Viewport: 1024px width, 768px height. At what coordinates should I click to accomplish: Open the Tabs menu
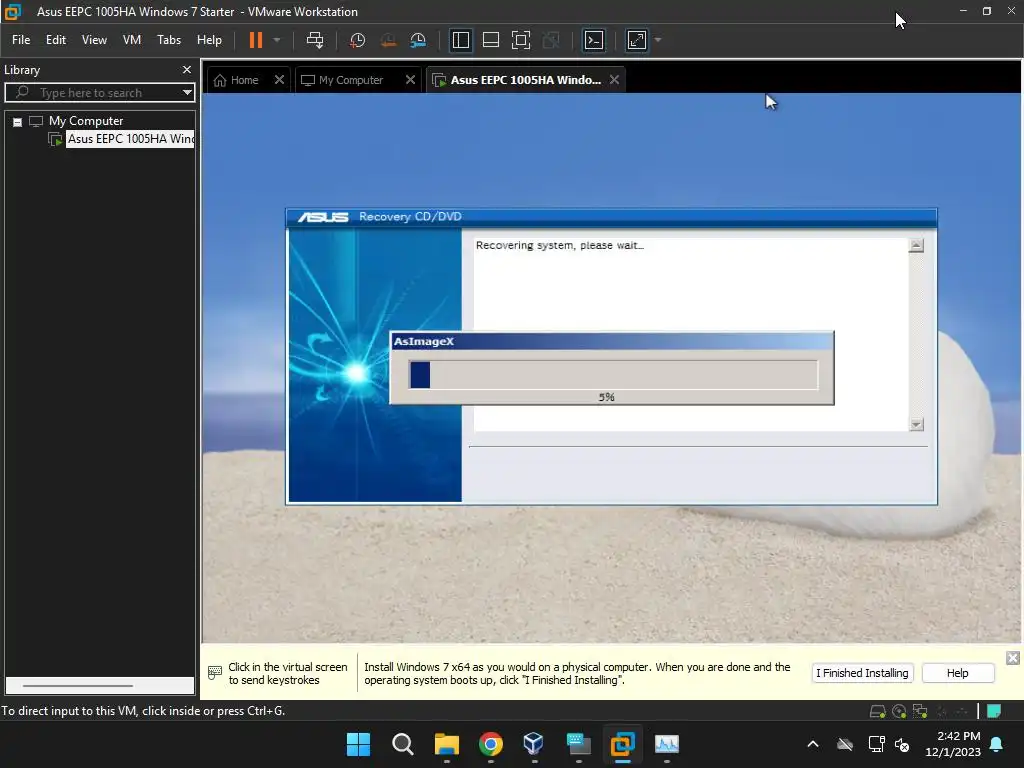[x=168, y=40]
